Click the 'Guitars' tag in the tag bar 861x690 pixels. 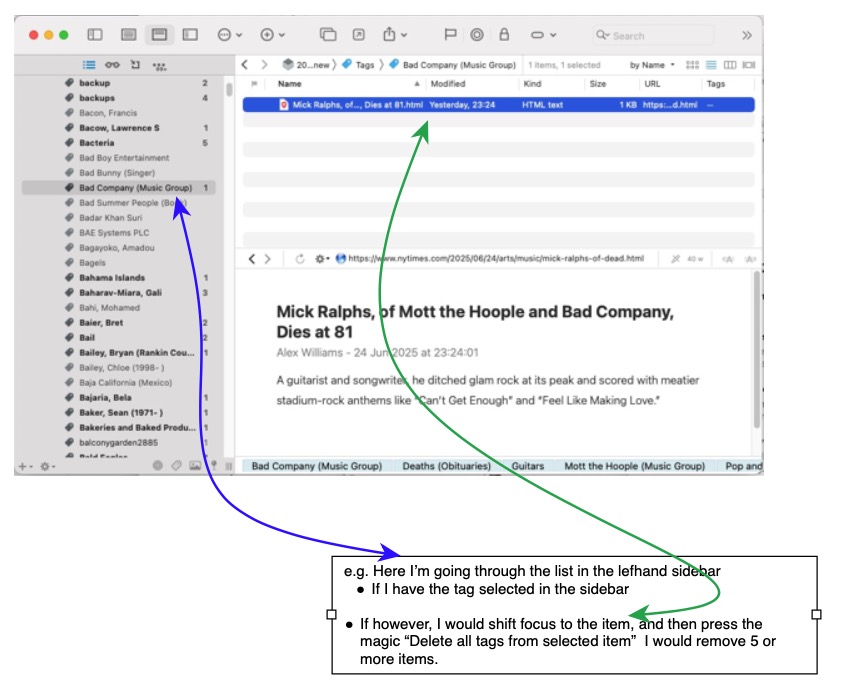[x=528, y=466]
